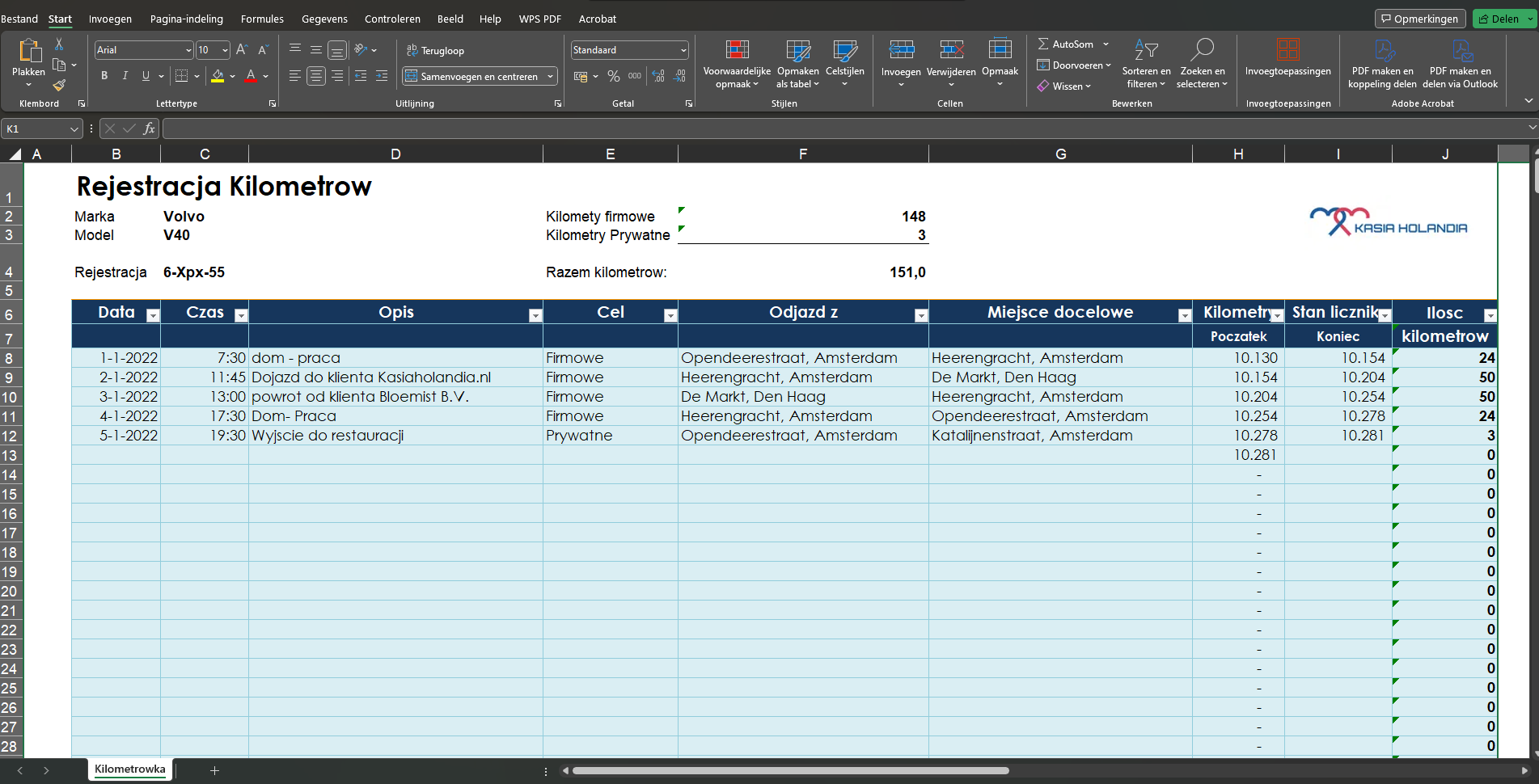This screenshot has height=784, width=1539.
Task: Click the scissors cut icon
Action: (x=59, y=44)
